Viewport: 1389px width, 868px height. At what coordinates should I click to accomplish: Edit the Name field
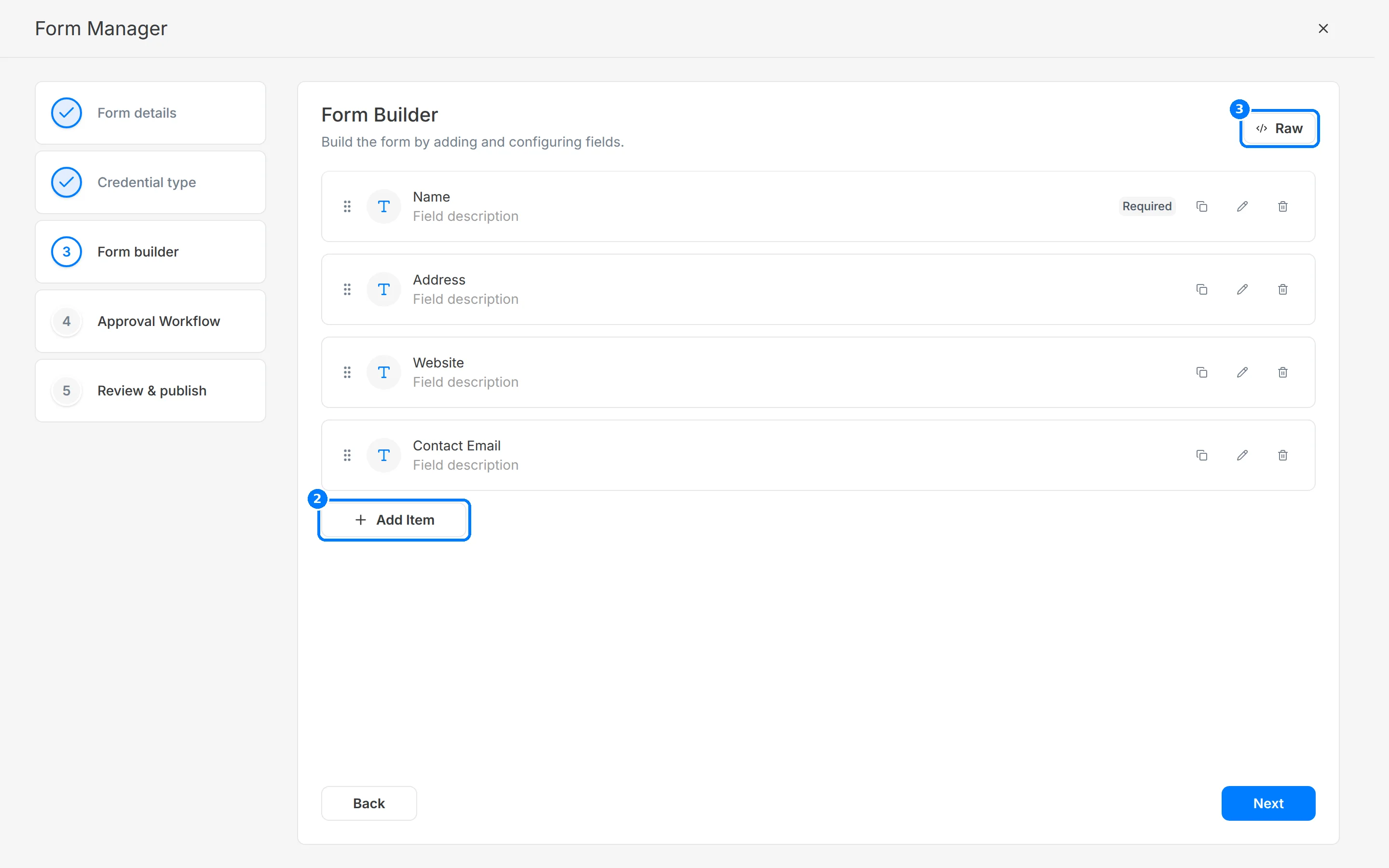[1242, 206]
